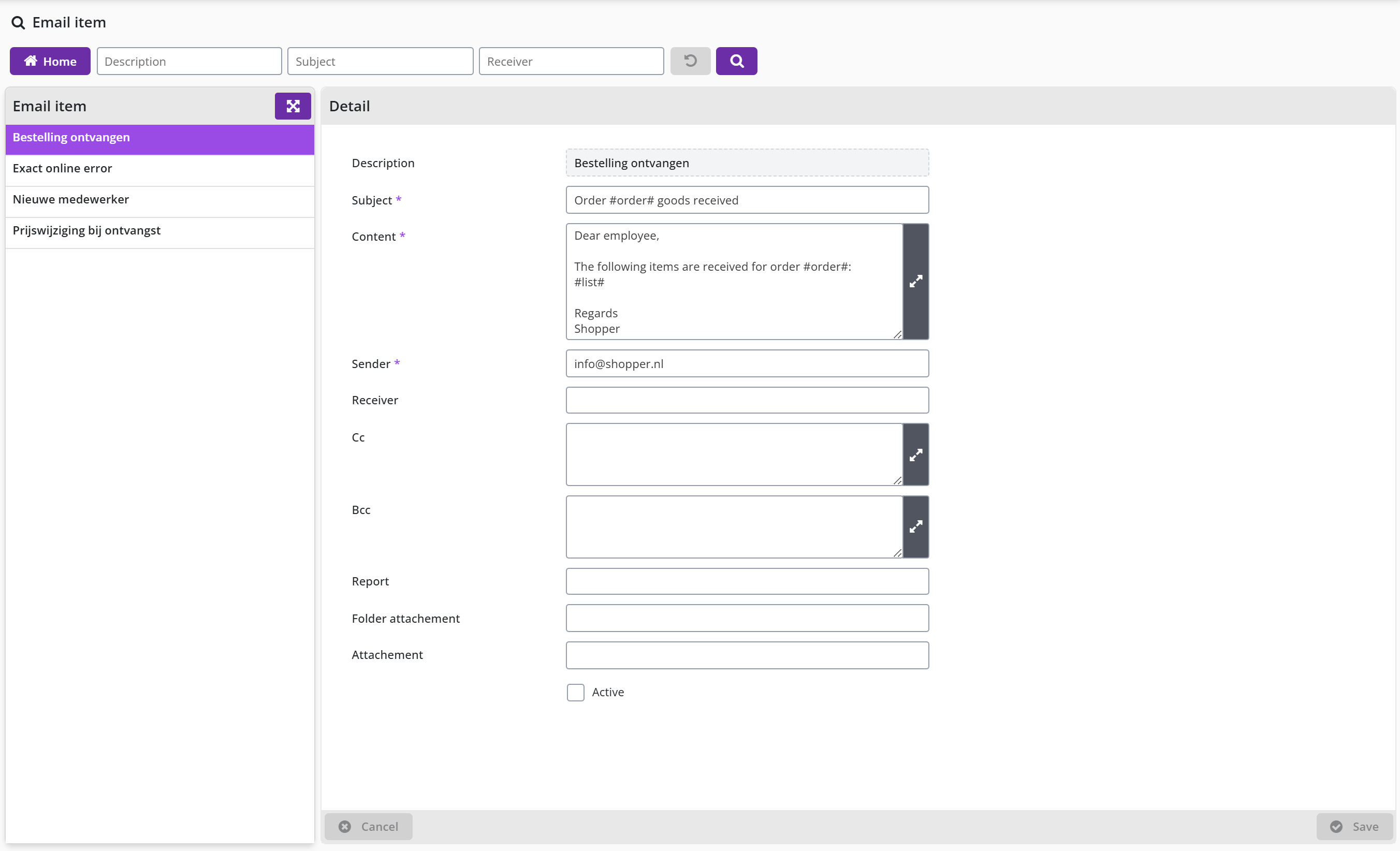This screenshot has height=851, width=1400.
Task: Select the Nieuwe medewerker item
Action: pyautogui.click(x=159, y=201)
